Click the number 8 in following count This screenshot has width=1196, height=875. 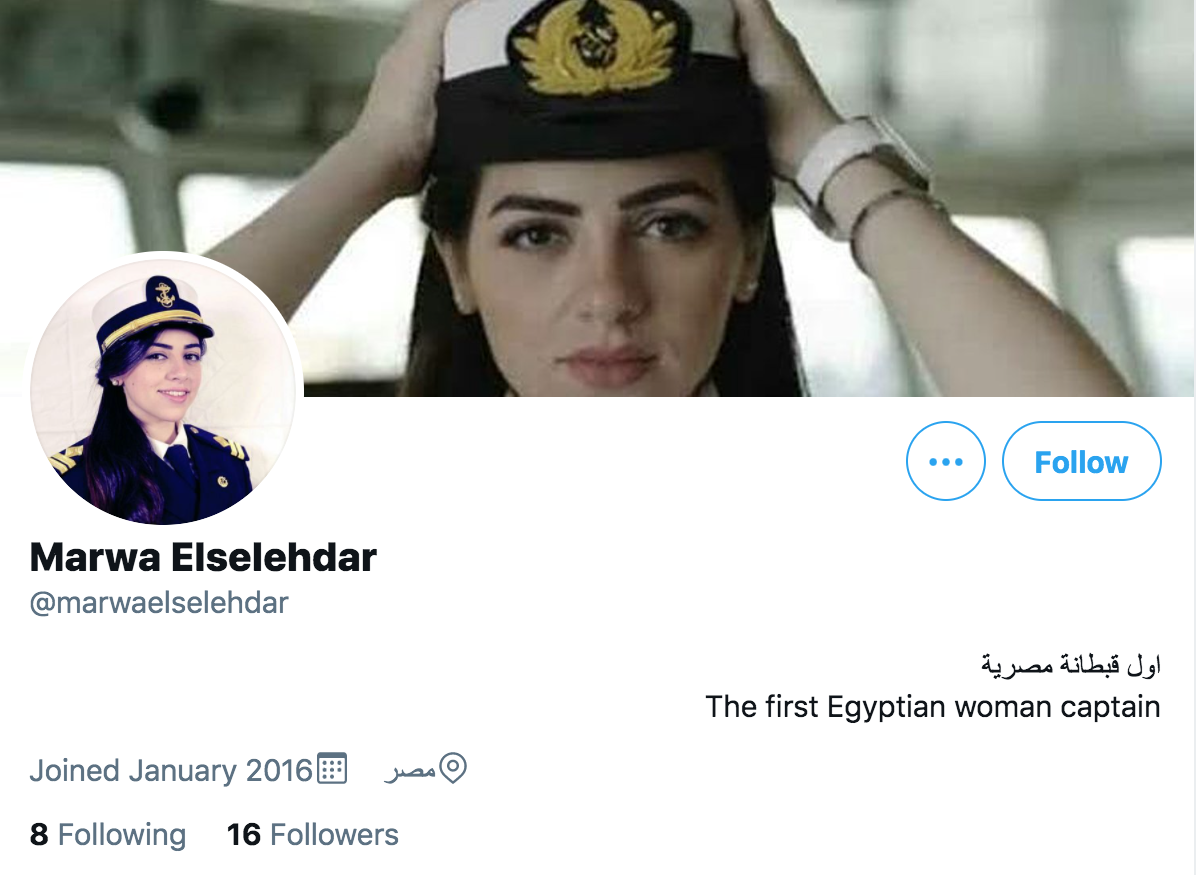coord(39,835)
